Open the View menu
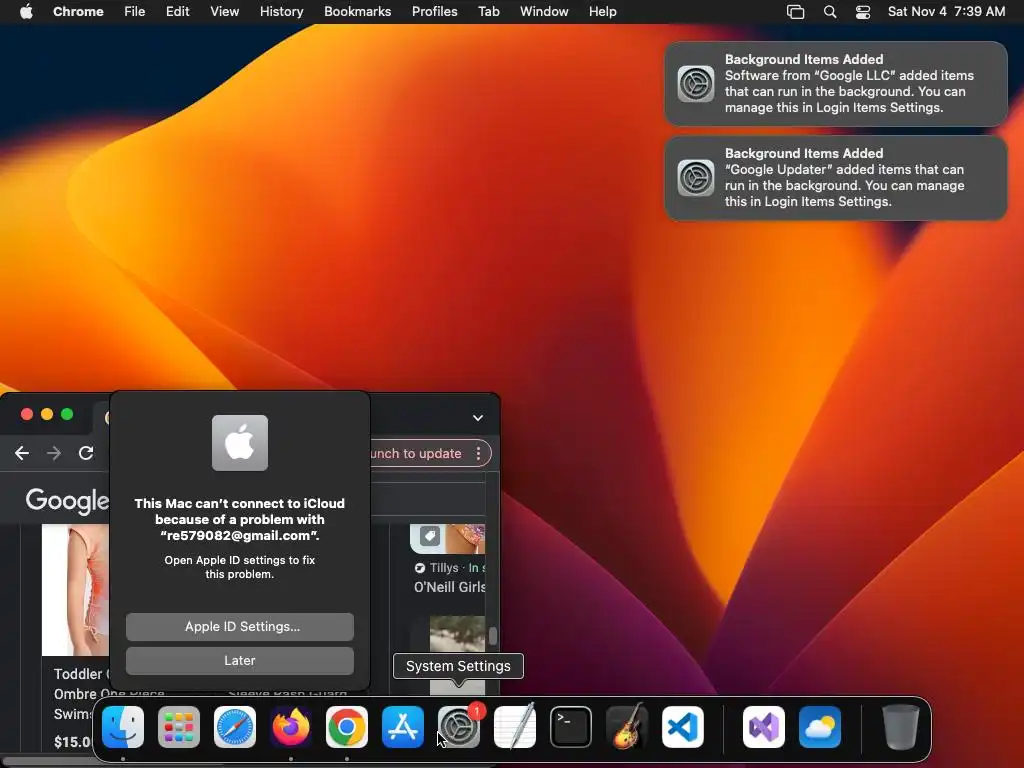The width and height of the screenshot is (1024, 768). [225, 12]
